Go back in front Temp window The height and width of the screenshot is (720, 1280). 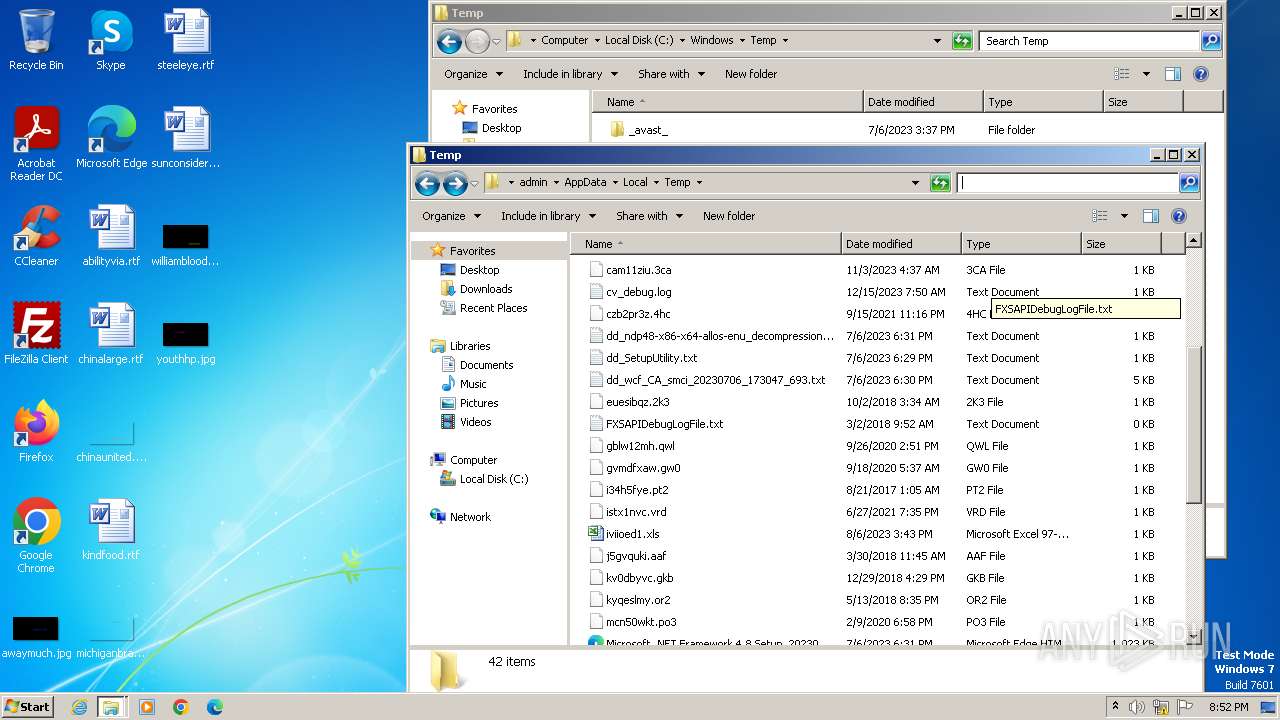pyautogui.click(x=427, y=183)
